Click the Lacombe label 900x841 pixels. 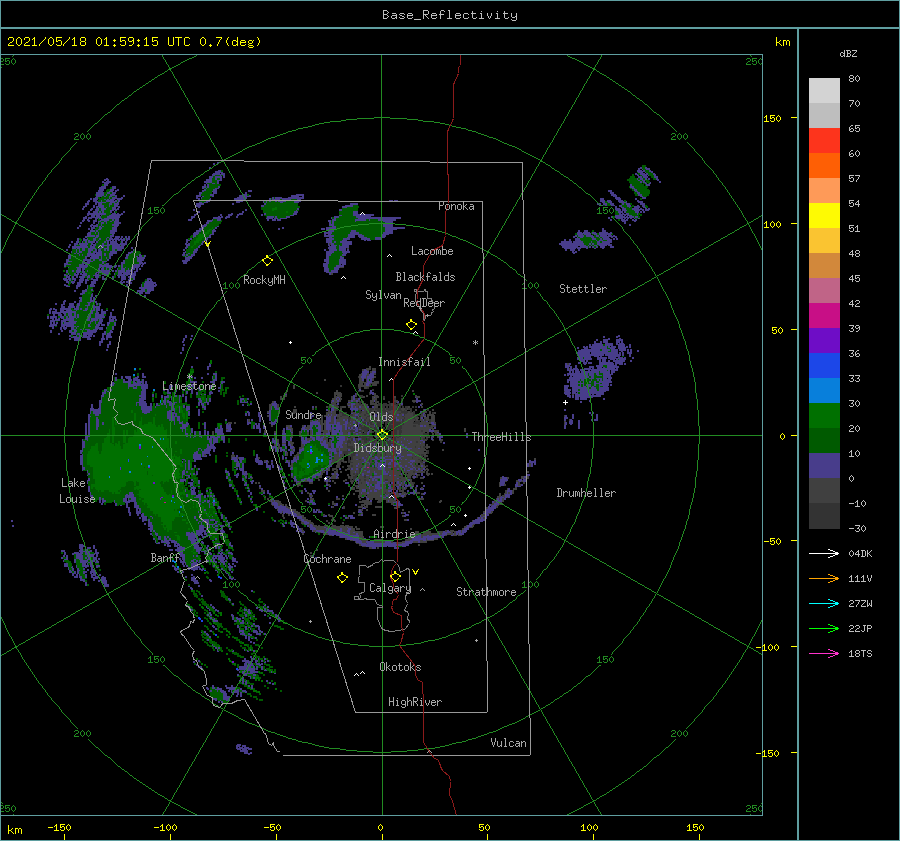(432, 251)
